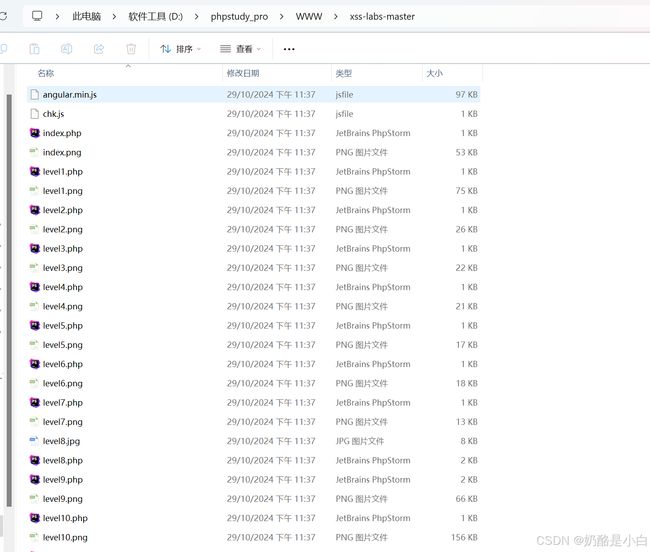Viewport: 650px width, 552px height.
Task: Sort by the 大小 column header
Action: [434, 73]
